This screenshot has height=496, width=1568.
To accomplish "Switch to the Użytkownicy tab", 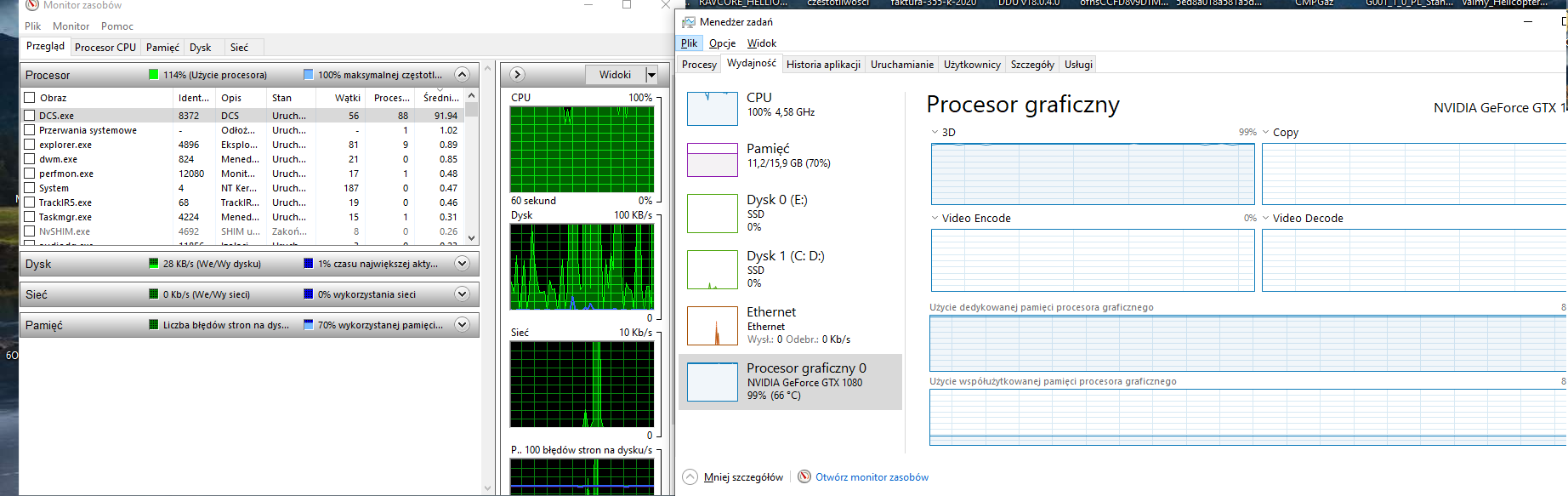I will click(x=972, y=65).
